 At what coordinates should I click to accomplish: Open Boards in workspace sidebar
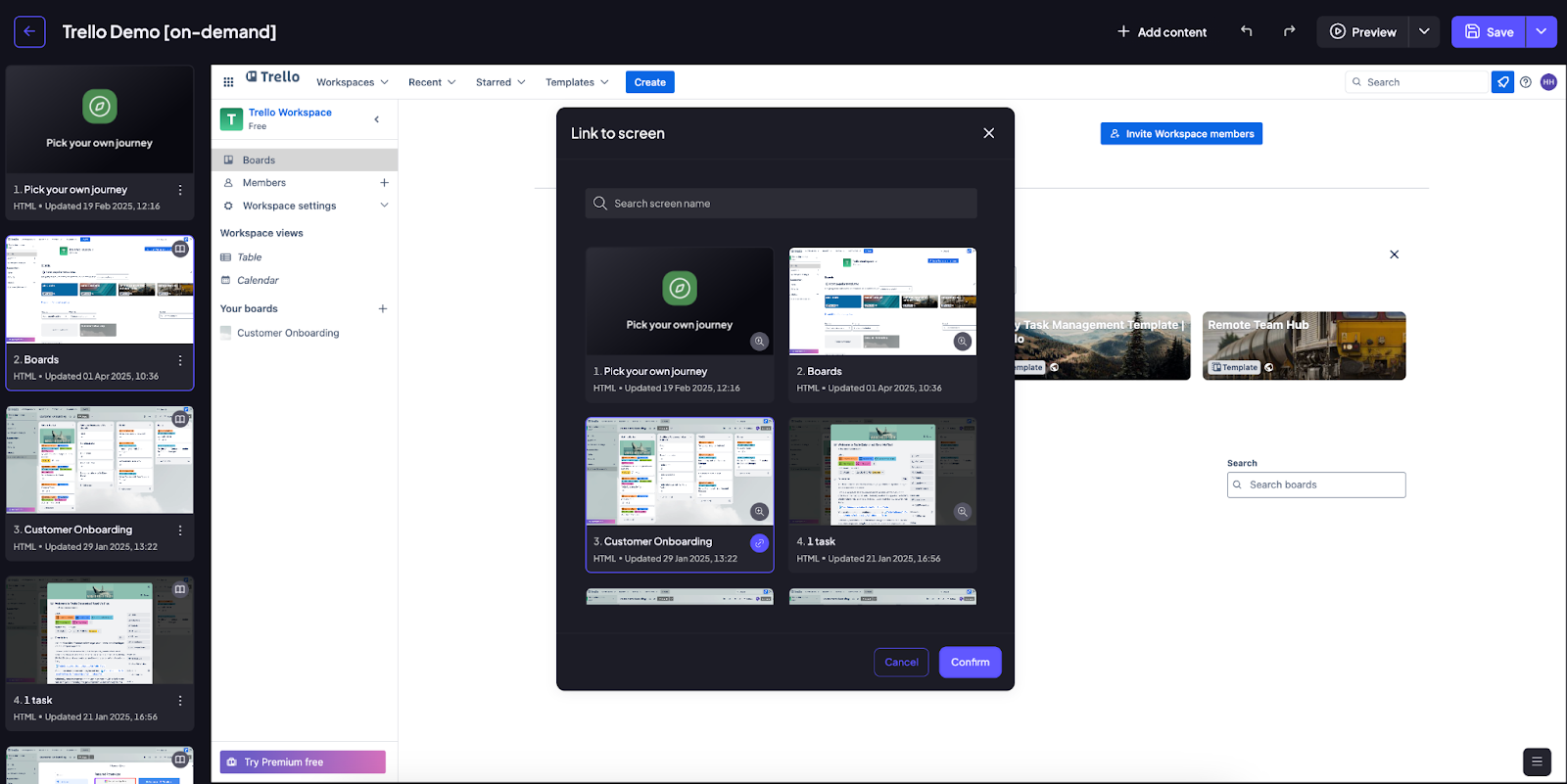point(305,160)
